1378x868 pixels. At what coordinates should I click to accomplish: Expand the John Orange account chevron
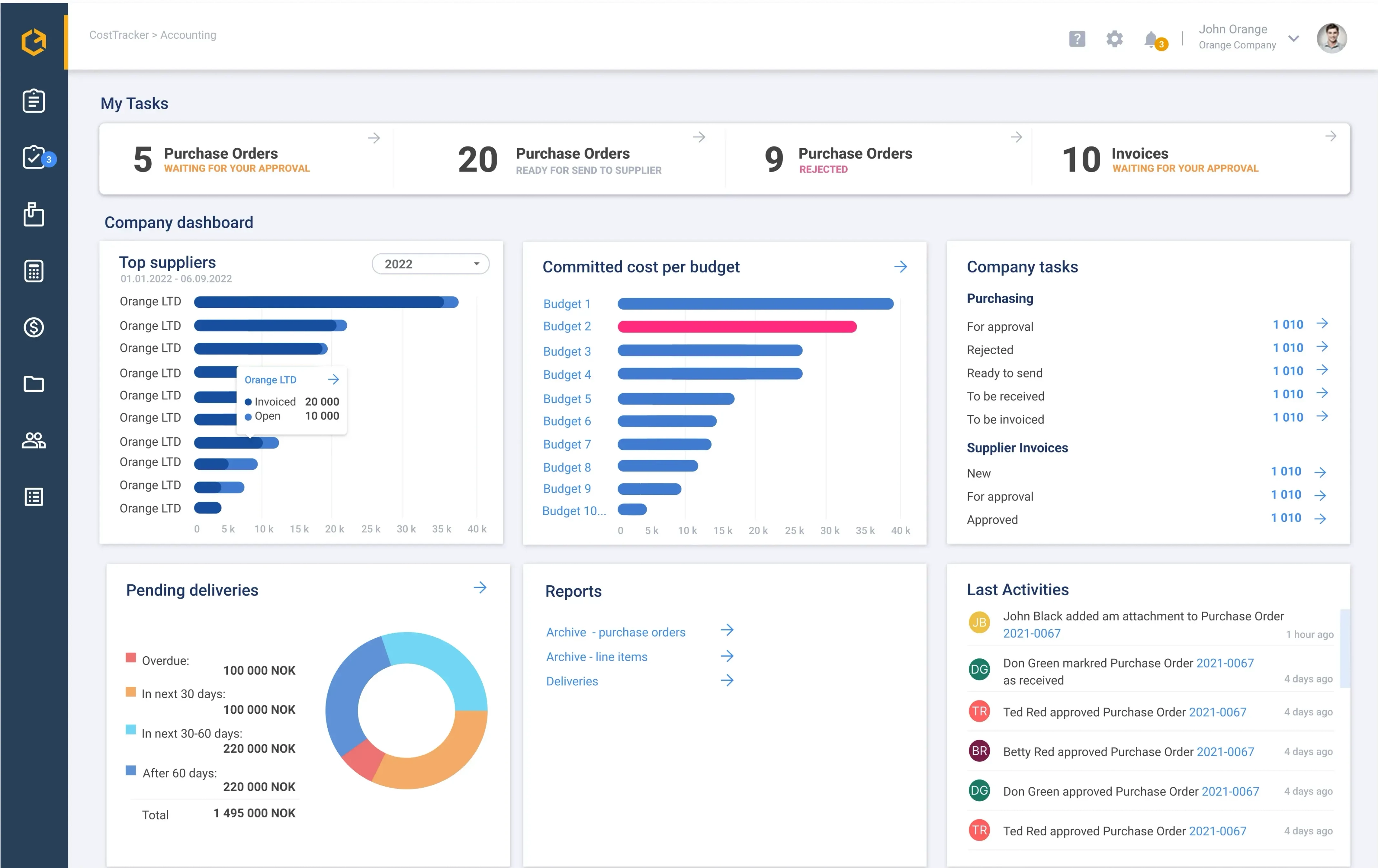coord(1293,39)
